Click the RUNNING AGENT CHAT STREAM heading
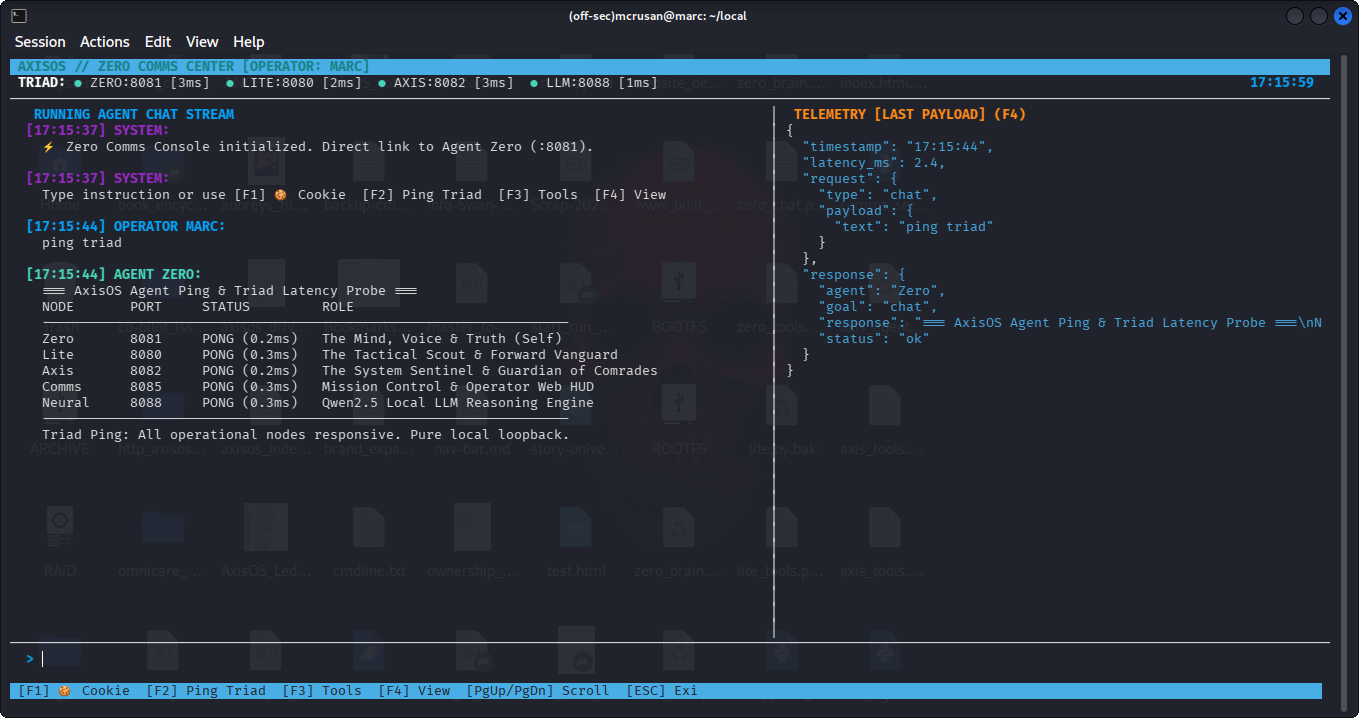The height and width of the screenshot is (718, 1359). [x=134, y=115]
